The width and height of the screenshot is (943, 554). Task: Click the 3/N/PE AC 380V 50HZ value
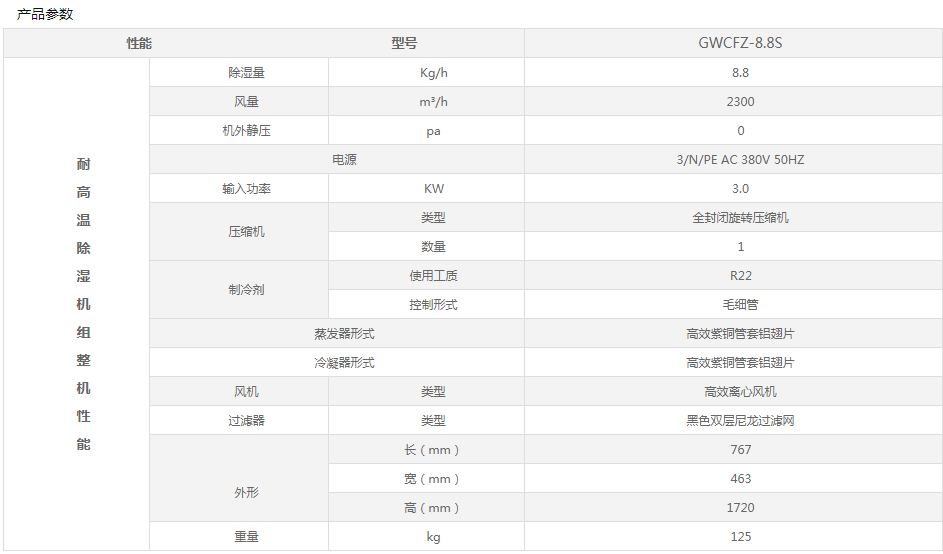point(740,160)
